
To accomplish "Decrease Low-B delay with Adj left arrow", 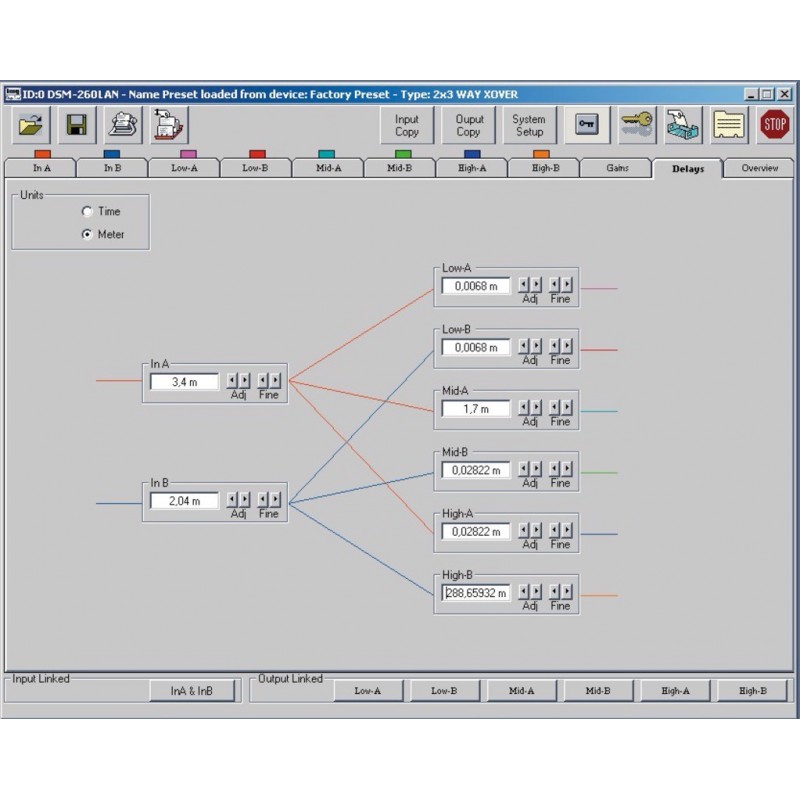I will [523, 346].
